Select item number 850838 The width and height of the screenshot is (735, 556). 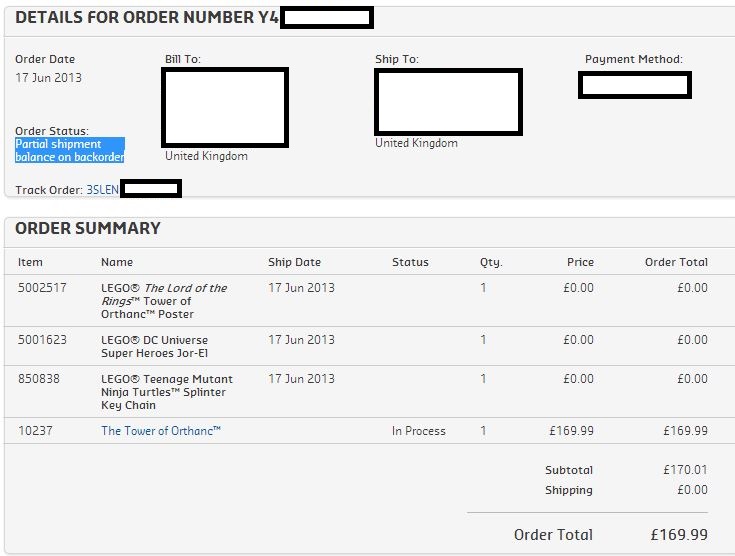[39, 379]
